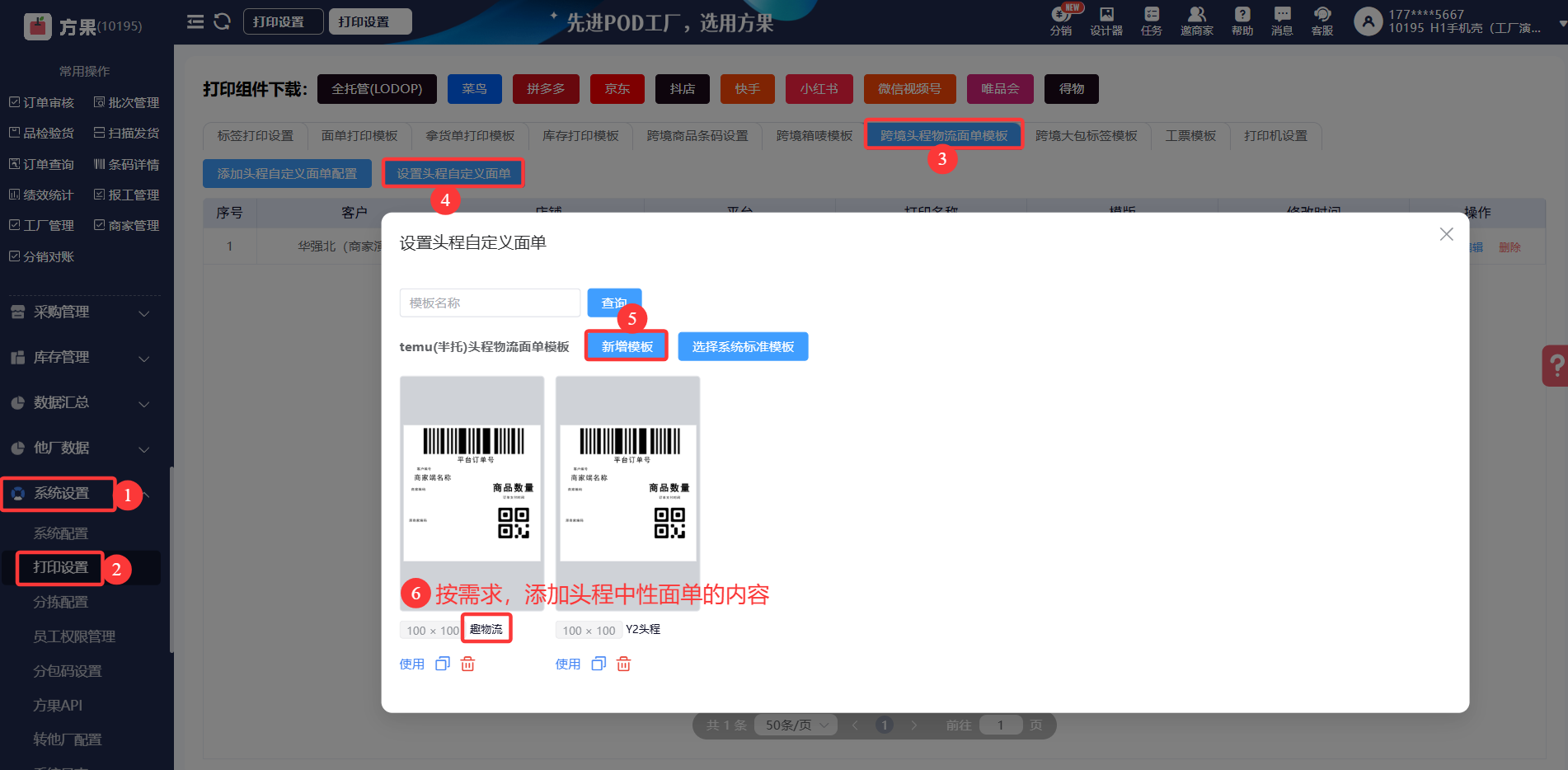Screen dimensions: 1568x770
Task: Open 绩效统计 shortcut
Action: [41, 195]
